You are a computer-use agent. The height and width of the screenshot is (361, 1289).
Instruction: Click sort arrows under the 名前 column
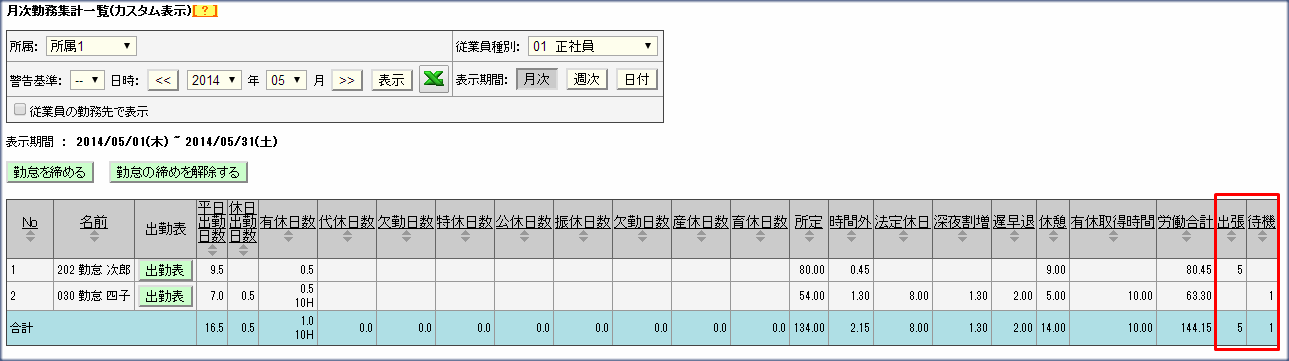point(94,237)
